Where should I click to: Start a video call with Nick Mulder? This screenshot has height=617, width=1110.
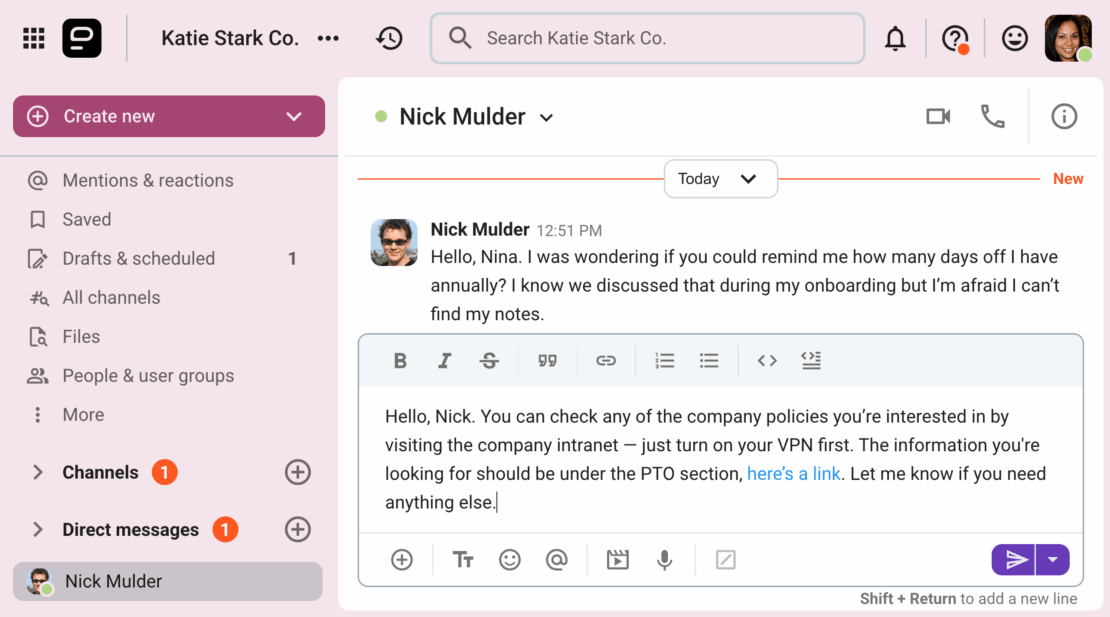pyautogui.click(x=937, y=117)
